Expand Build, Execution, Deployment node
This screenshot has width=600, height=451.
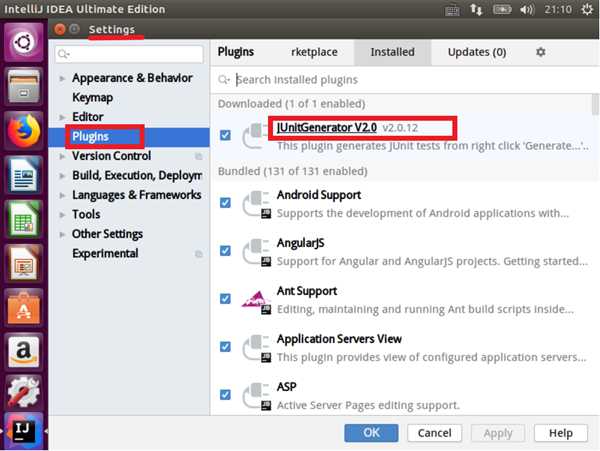click(x=62, y=176)
